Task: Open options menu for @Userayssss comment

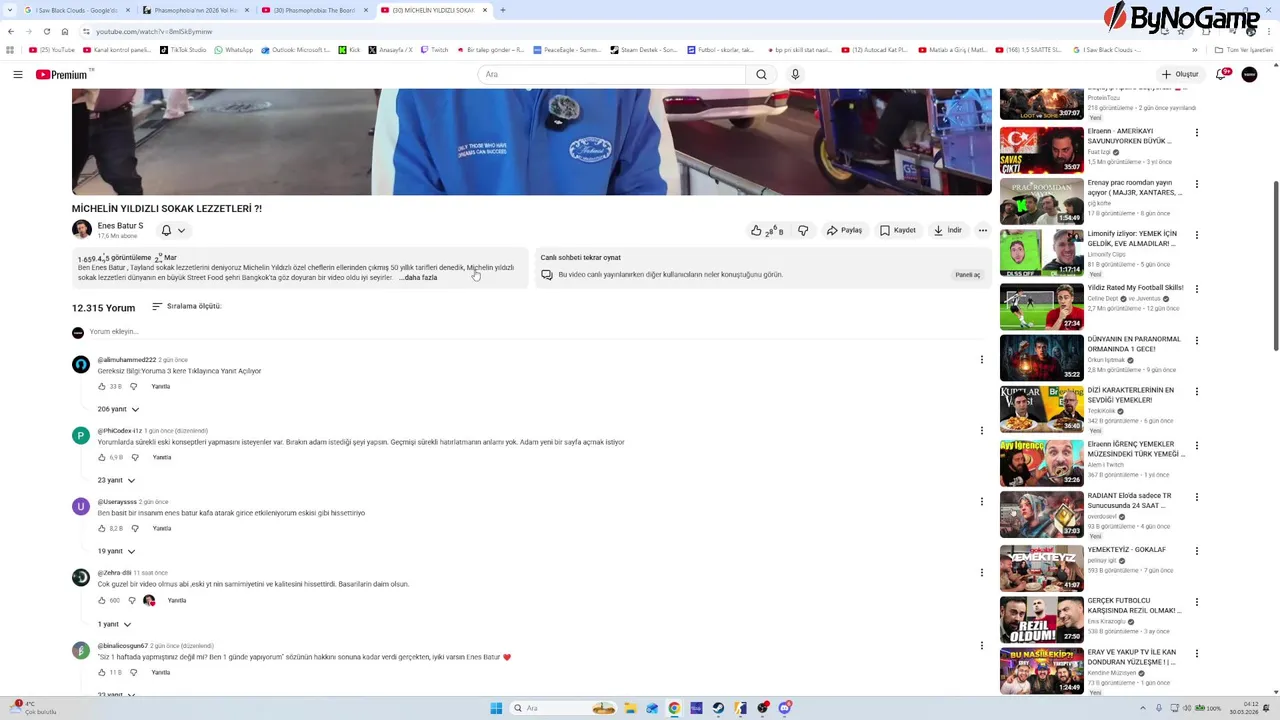Action: 981,501
